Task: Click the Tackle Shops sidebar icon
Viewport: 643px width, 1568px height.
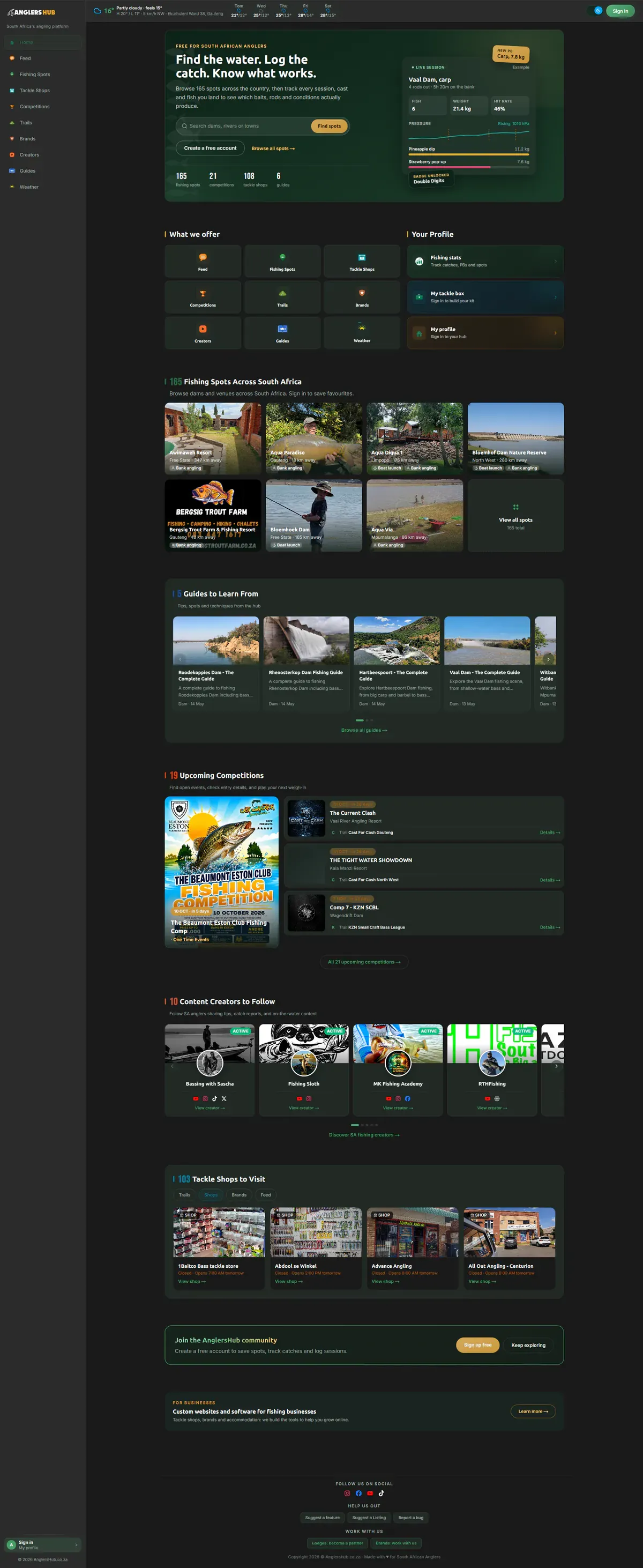Action: [x=12, y=91]
